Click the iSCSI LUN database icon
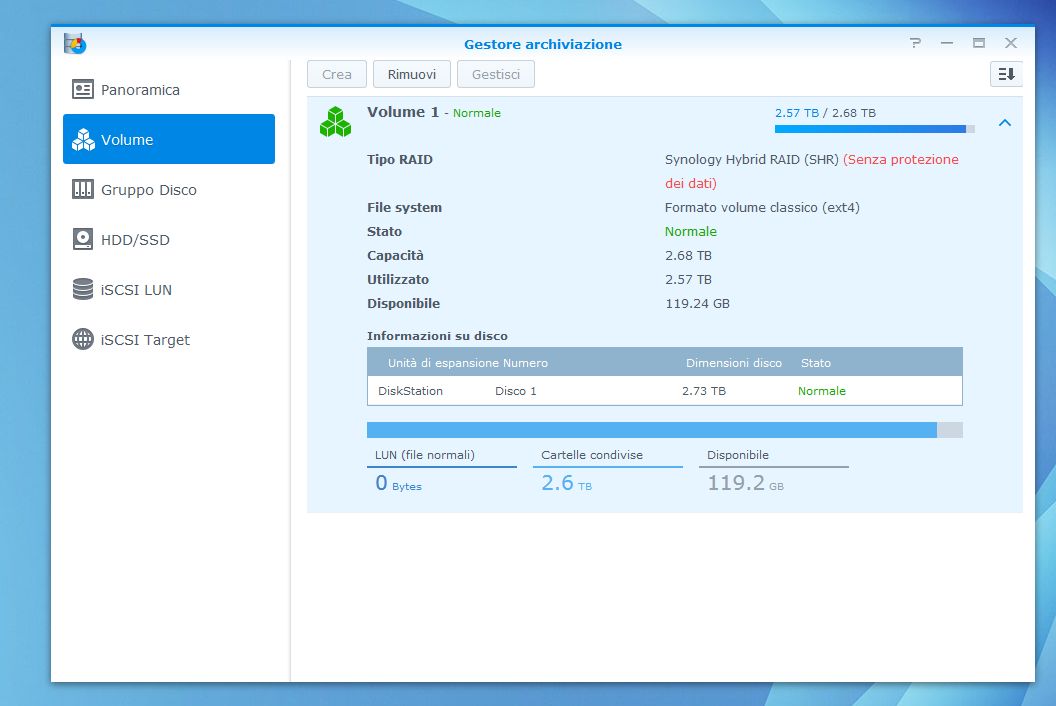The width and height of the screenshot is (1056, 706). 83,289
